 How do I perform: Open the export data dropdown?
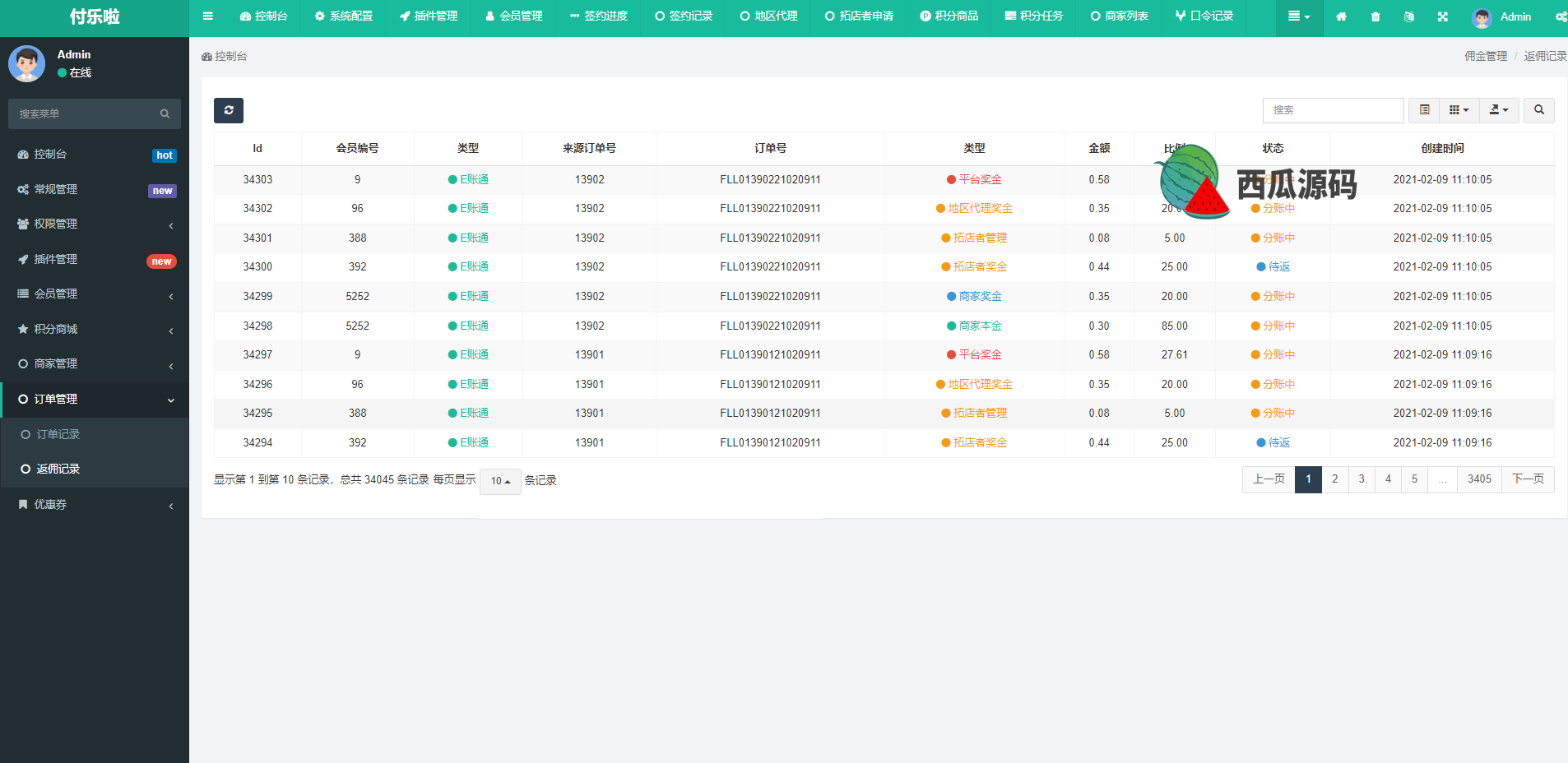click(x=1499, y=110)
